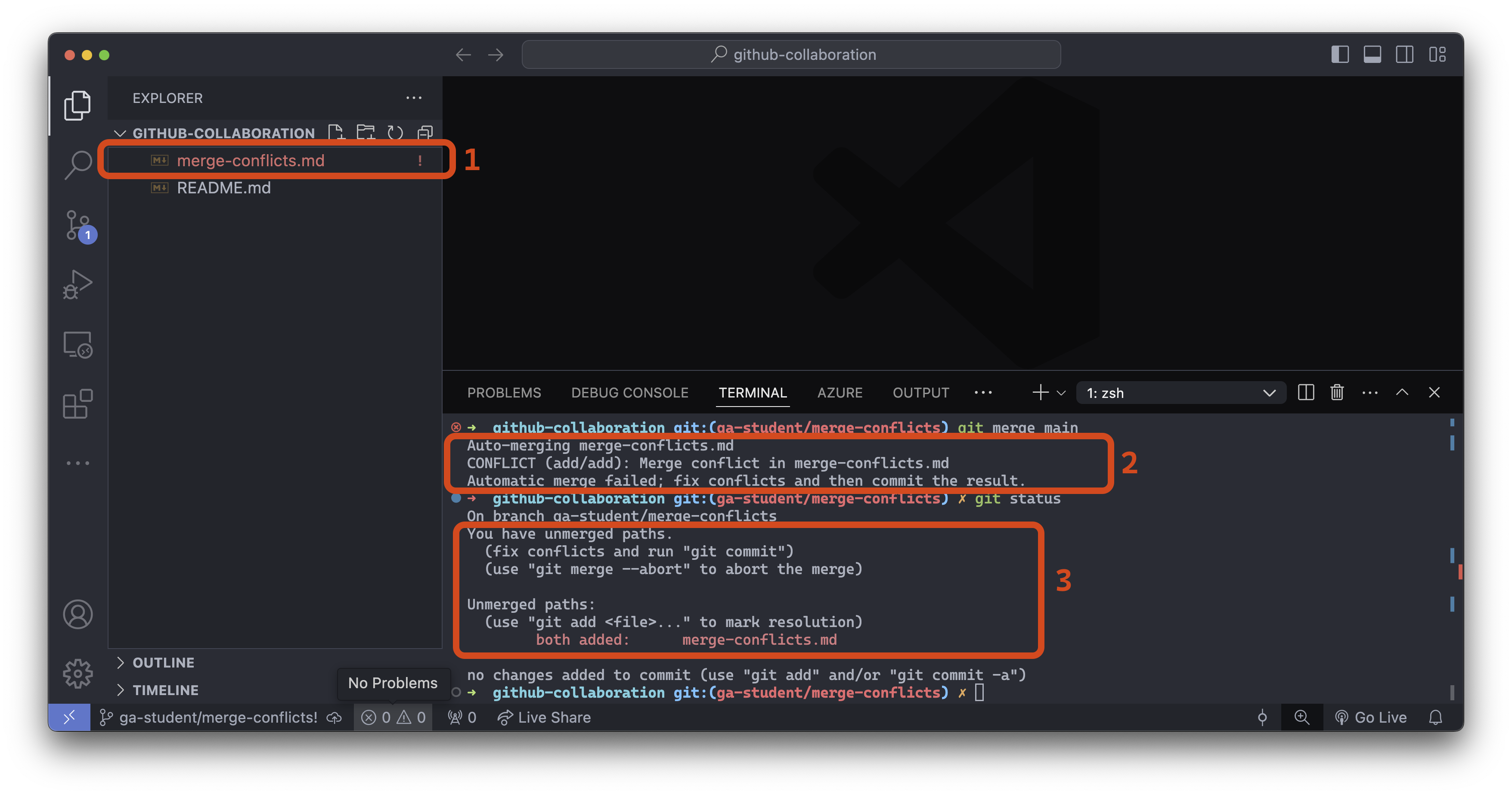Collapse the GITHUB-COLLABORATION folder
This screenshot has height=795, width=1512.
[x=120, y=133]
